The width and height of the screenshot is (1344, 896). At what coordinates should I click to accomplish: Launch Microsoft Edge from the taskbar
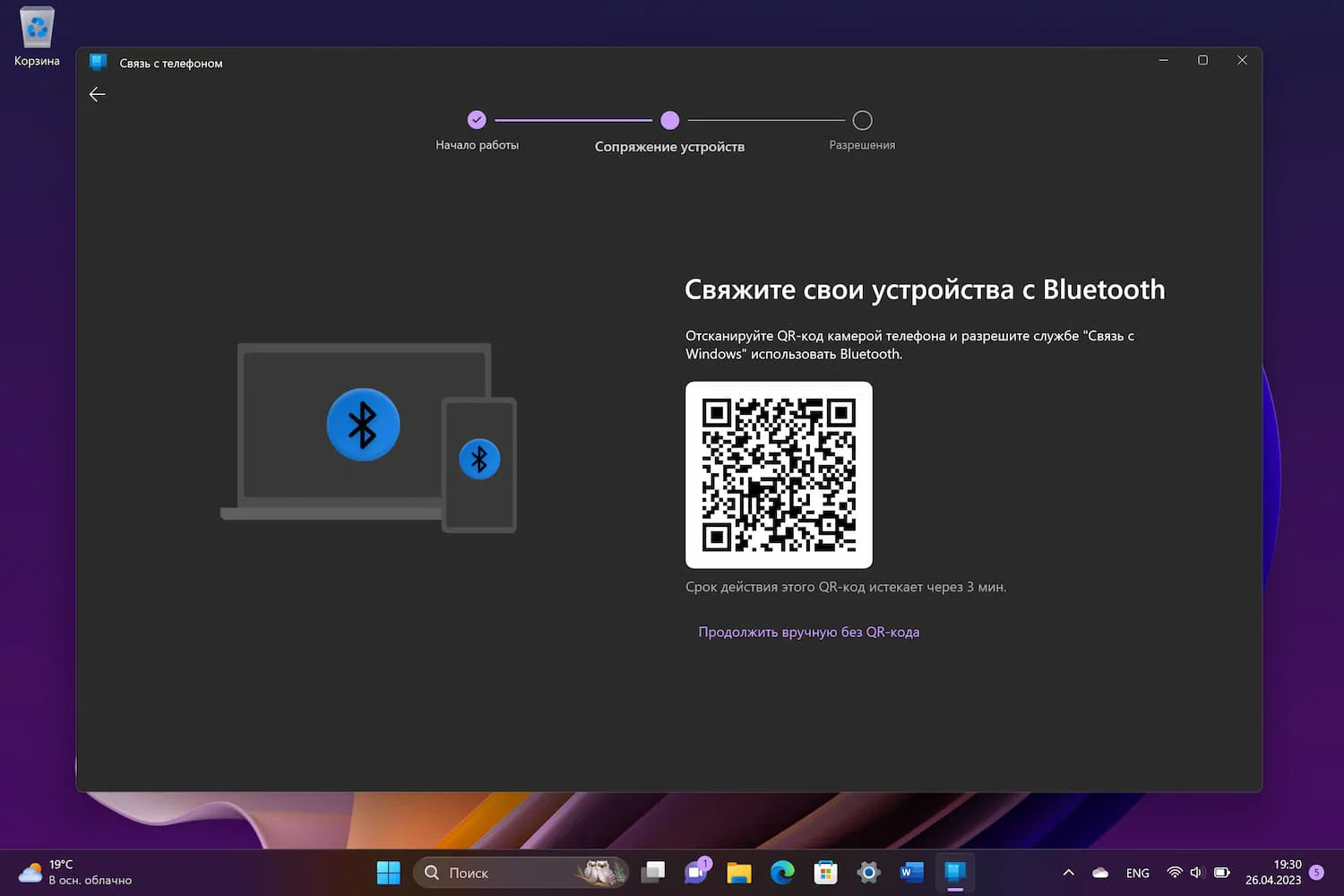tap(782, 872)
